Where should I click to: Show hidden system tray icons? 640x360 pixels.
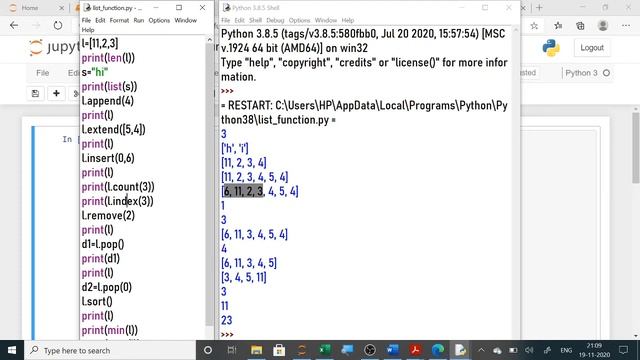(481, 350)
